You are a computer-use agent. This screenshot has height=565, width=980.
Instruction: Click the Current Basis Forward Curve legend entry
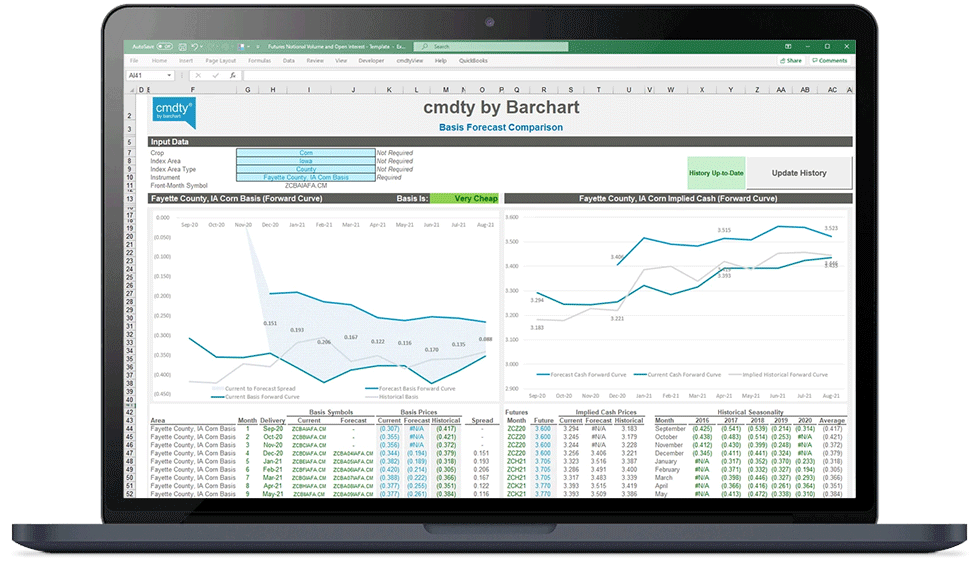click(256, 397)
